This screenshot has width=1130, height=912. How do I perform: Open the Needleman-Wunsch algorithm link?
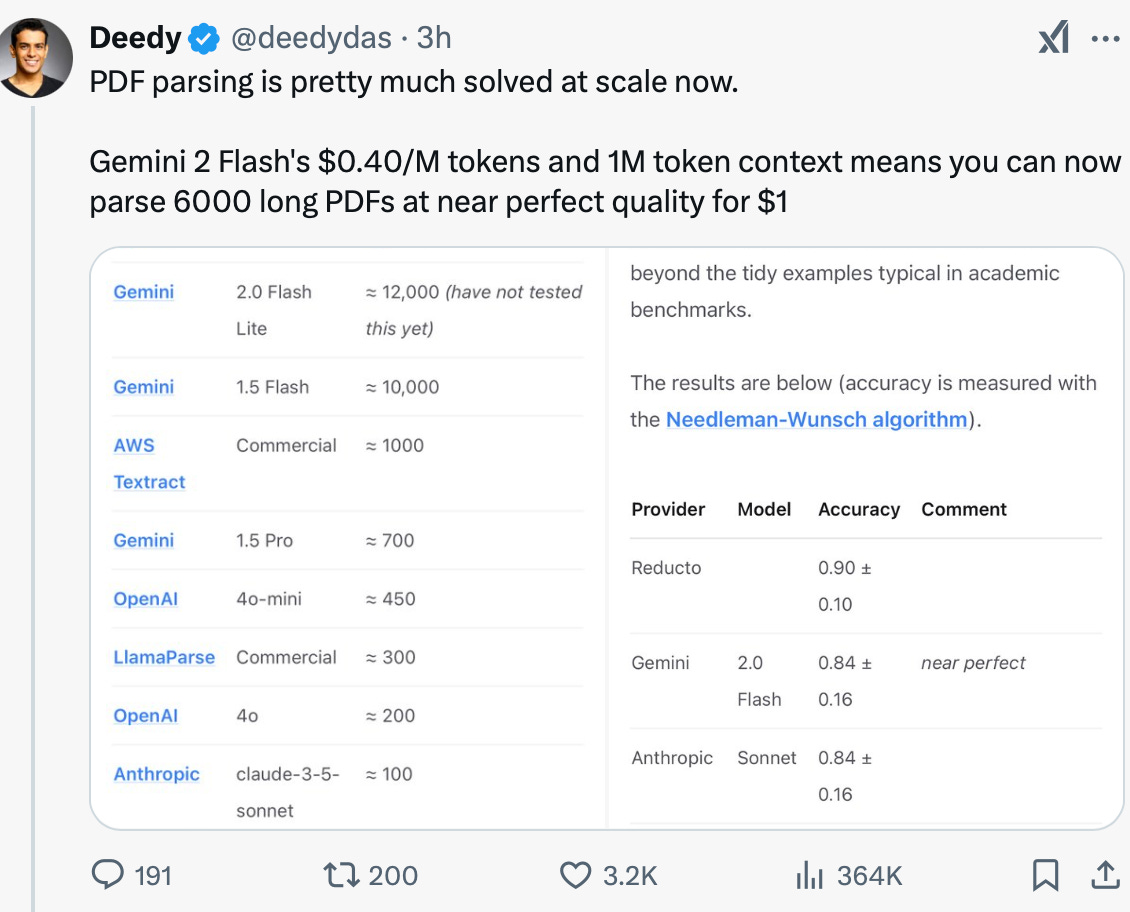(816, 419)
